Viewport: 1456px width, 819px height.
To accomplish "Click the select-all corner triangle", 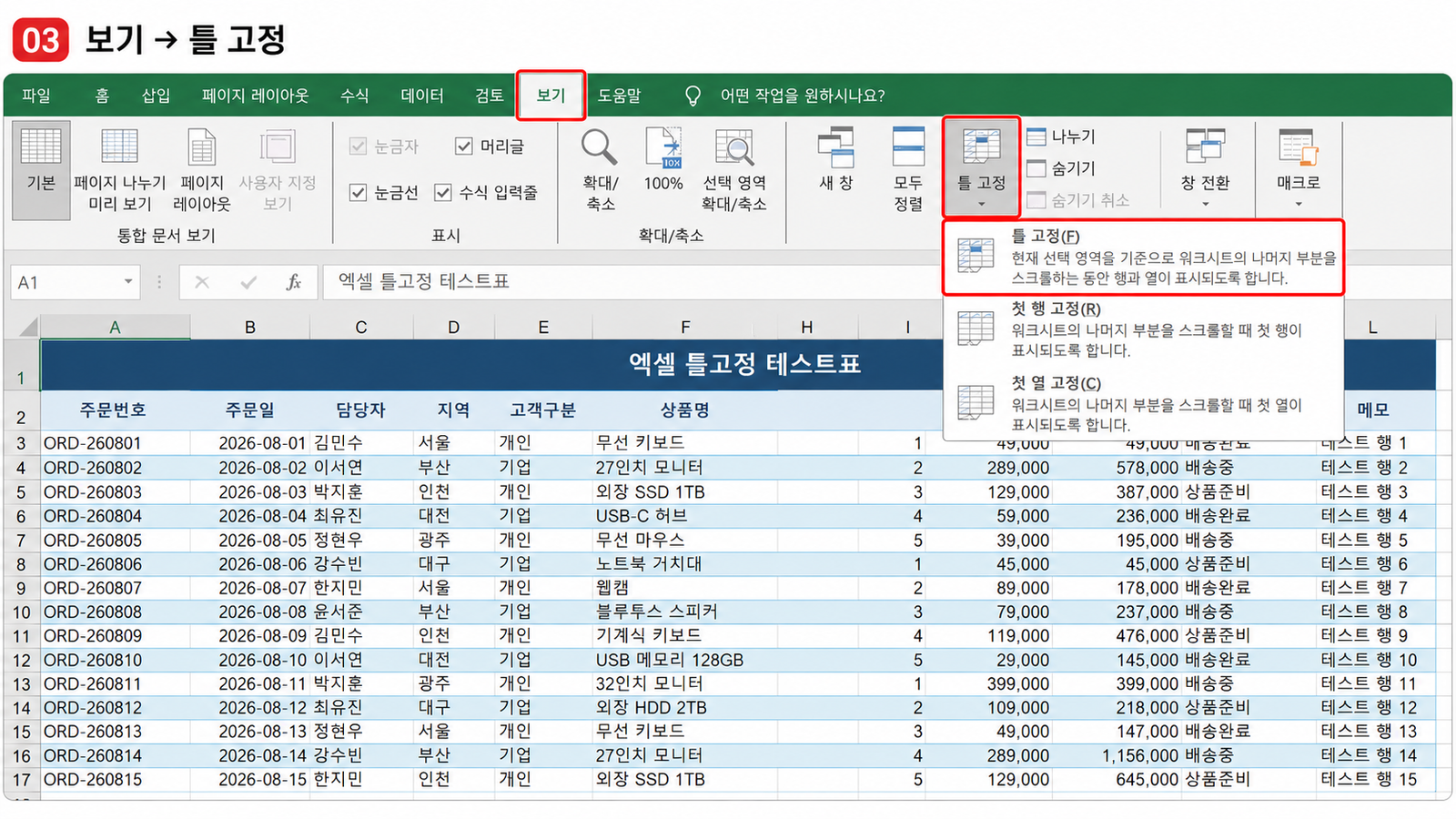I will coord(27,327).
